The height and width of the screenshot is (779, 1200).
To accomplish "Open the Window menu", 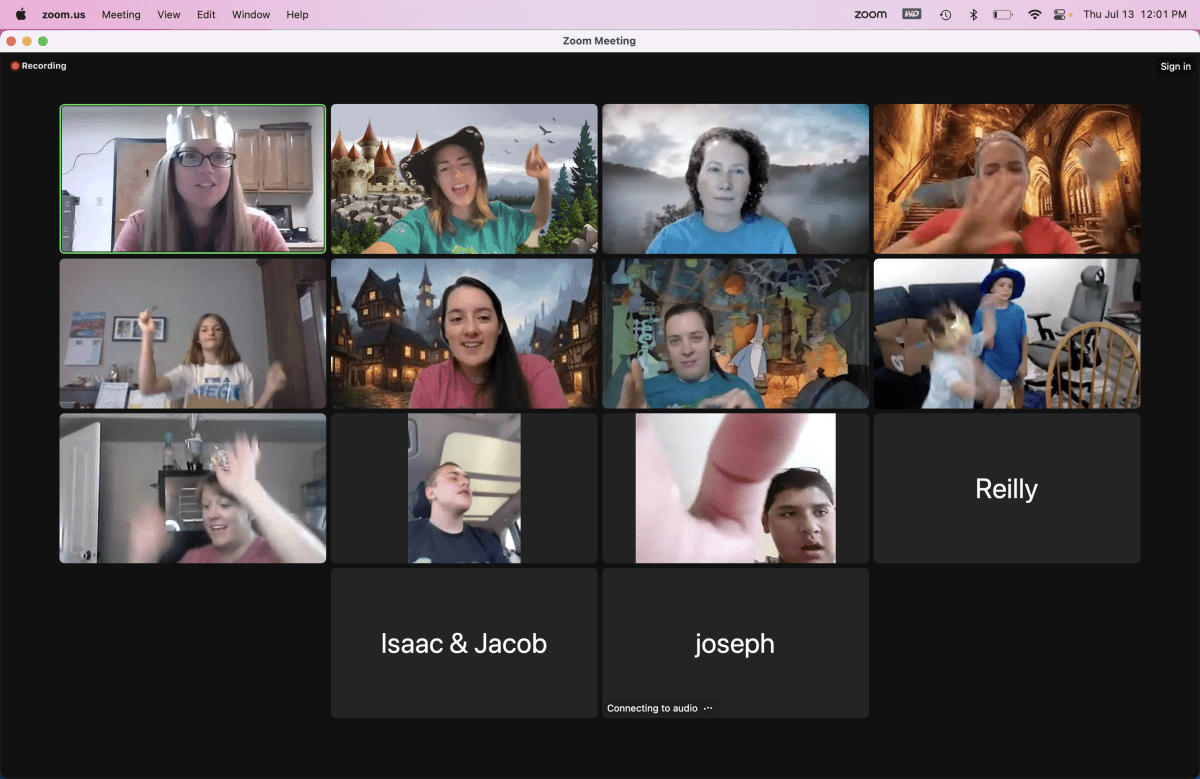I will pyautogui.click(x=251, y=15).
